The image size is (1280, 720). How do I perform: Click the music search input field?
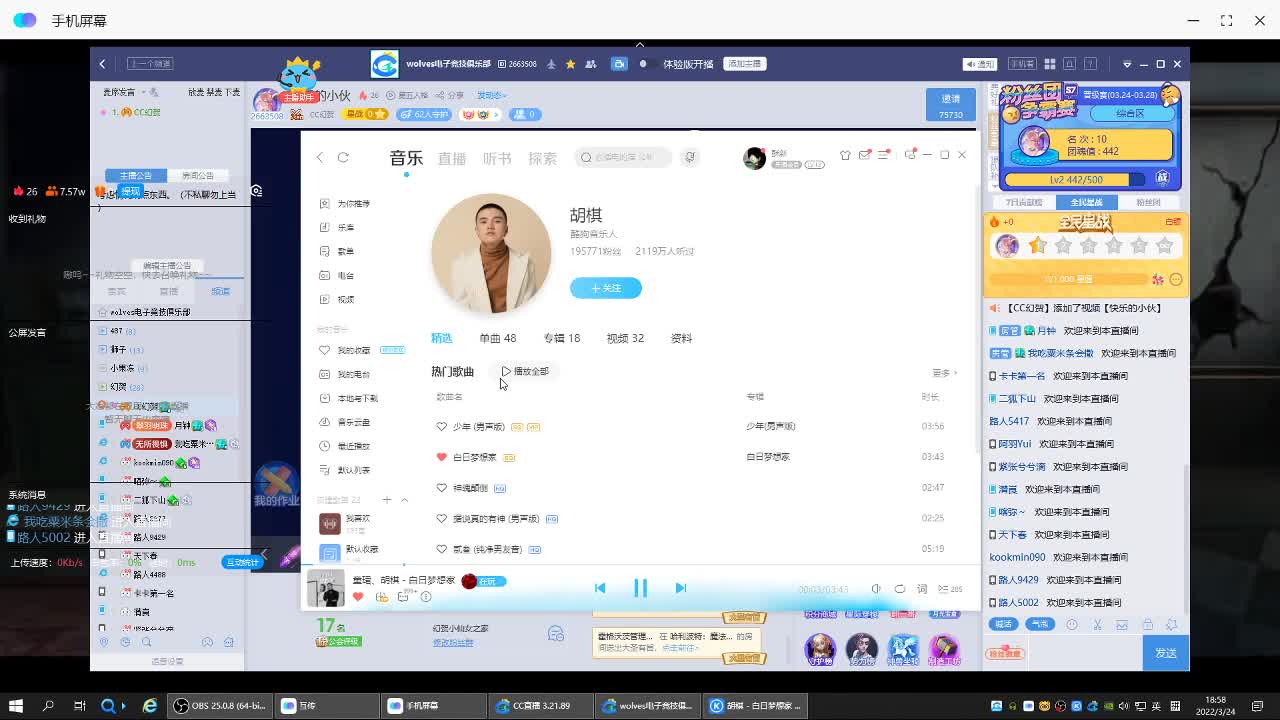(626, 157)
